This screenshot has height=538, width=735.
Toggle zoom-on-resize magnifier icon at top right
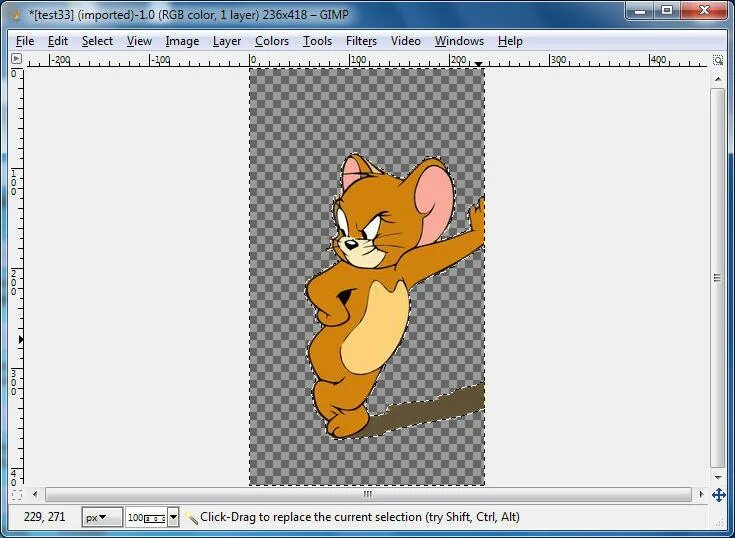click(x=718, y=60)
